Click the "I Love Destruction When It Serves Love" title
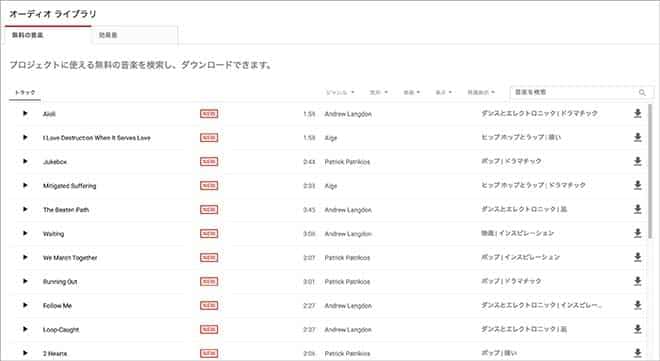Image resolution: width=660 pixels, height=361 pixels. click(x=97, y=138)
